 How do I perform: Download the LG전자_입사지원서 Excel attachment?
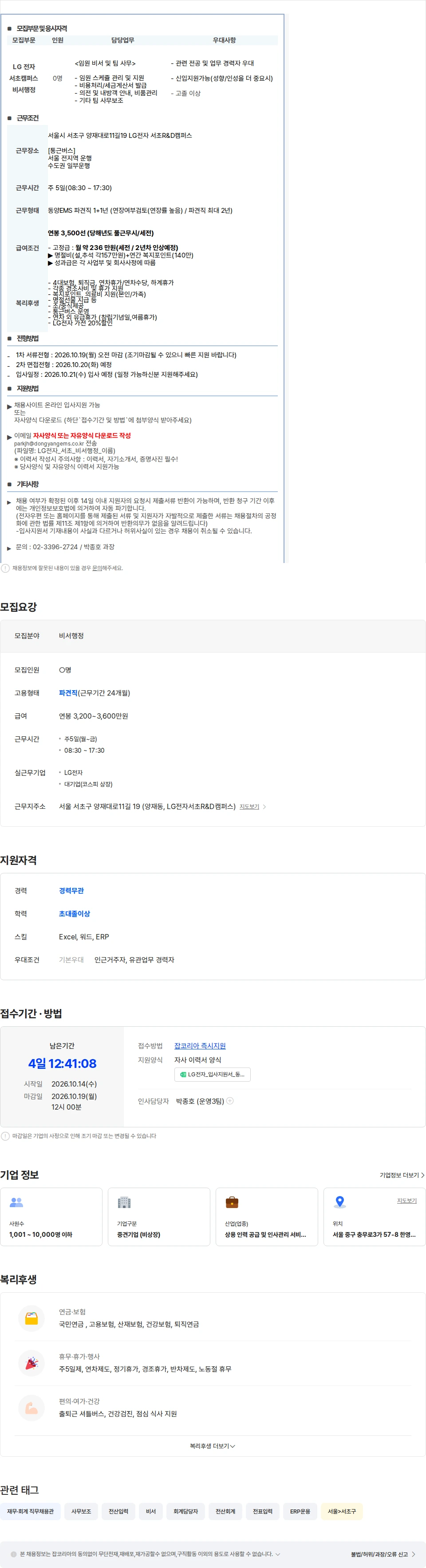point(213,1074)
